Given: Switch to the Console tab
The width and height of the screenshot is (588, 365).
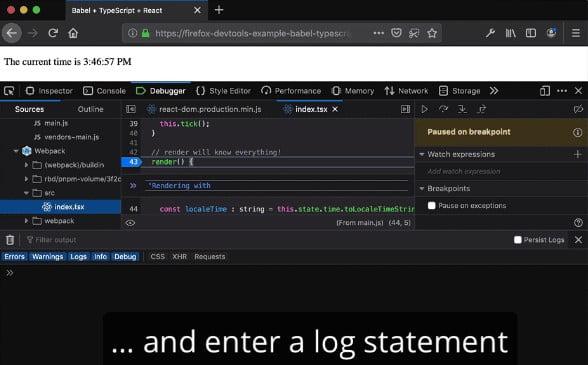Looking at the screenshot, I should (x=104, y=91).
